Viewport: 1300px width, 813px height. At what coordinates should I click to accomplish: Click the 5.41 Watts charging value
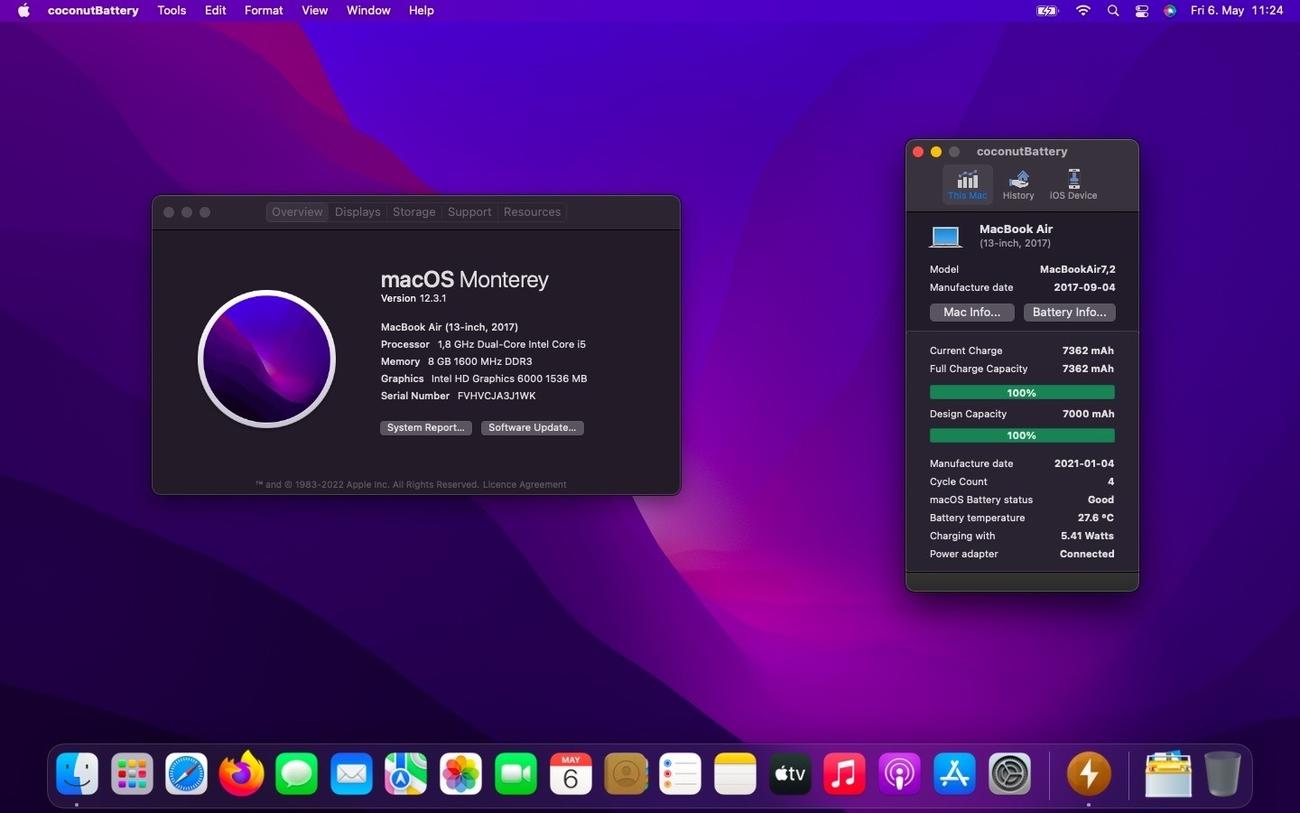coord(1087,536)
